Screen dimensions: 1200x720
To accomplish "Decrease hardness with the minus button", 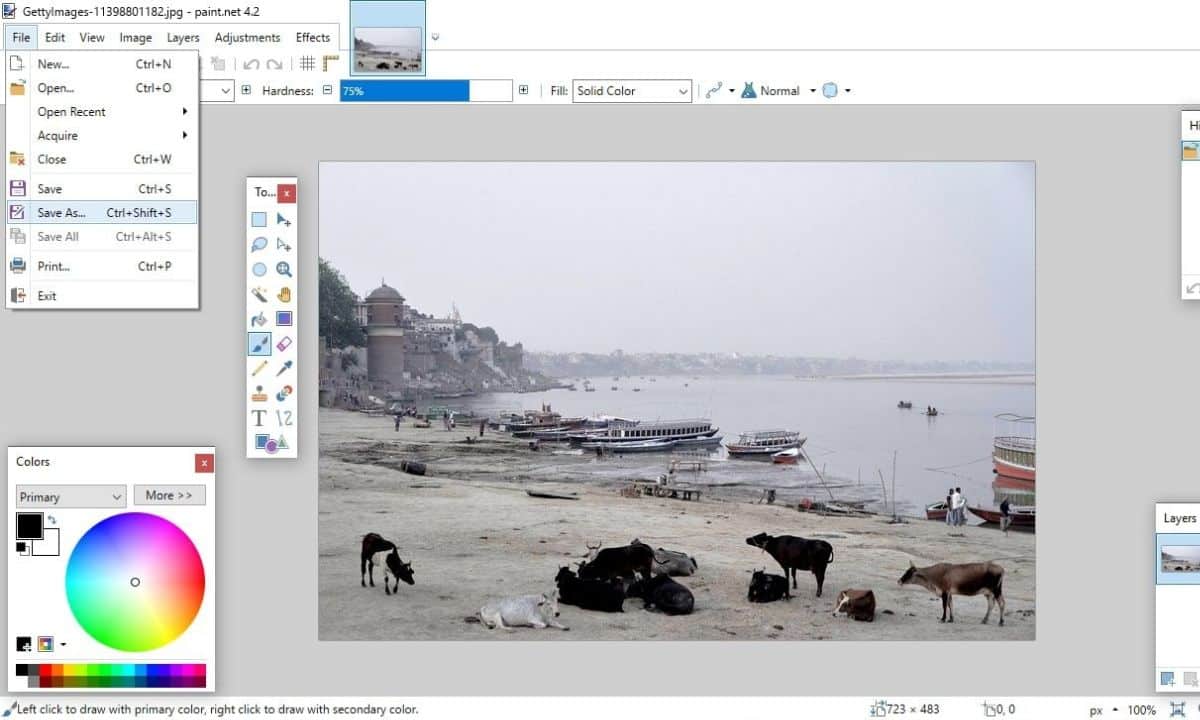I will click(326, 91).
